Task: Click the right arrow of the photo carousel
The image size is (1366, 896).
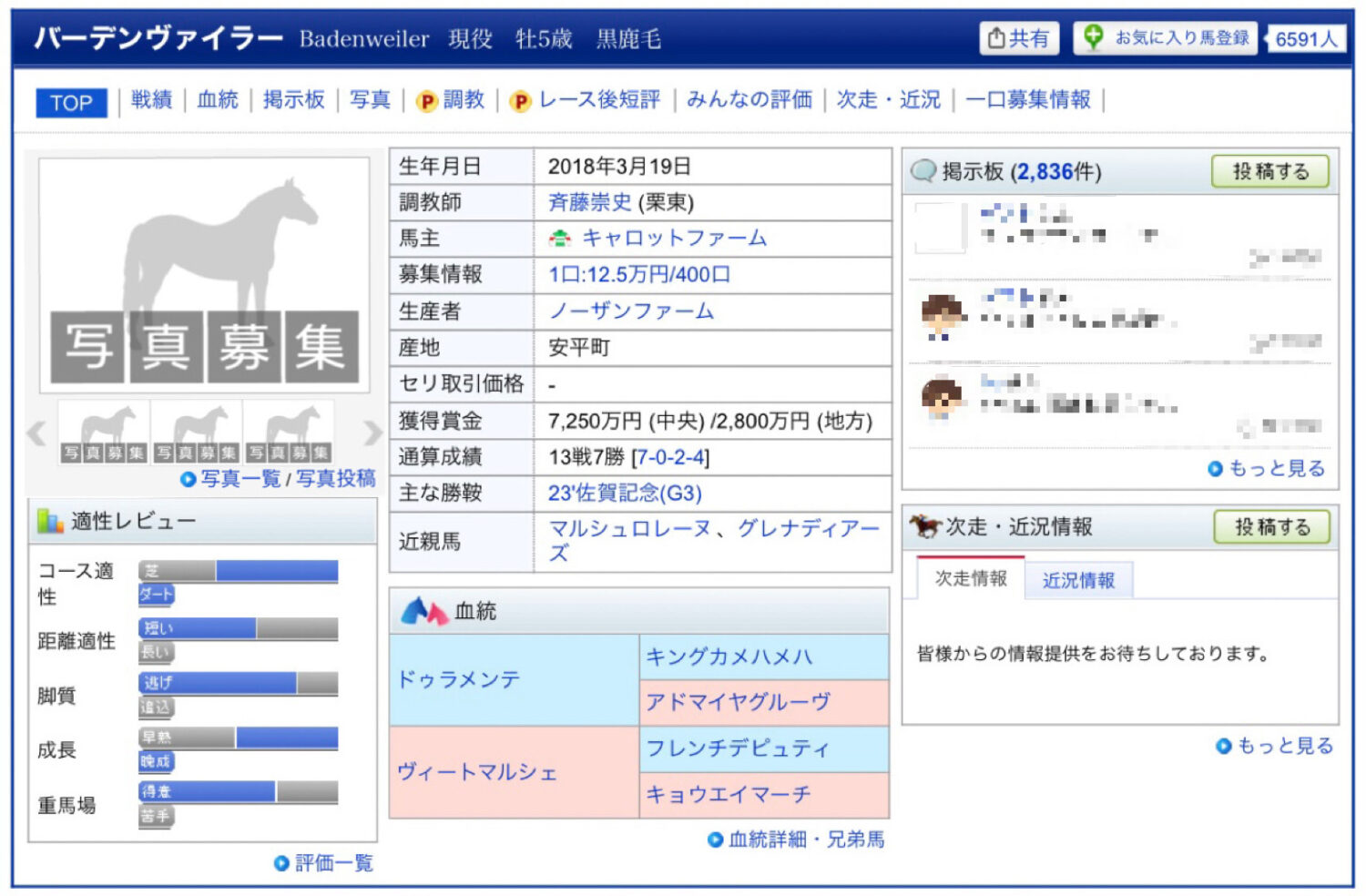Action: point(371,434)
